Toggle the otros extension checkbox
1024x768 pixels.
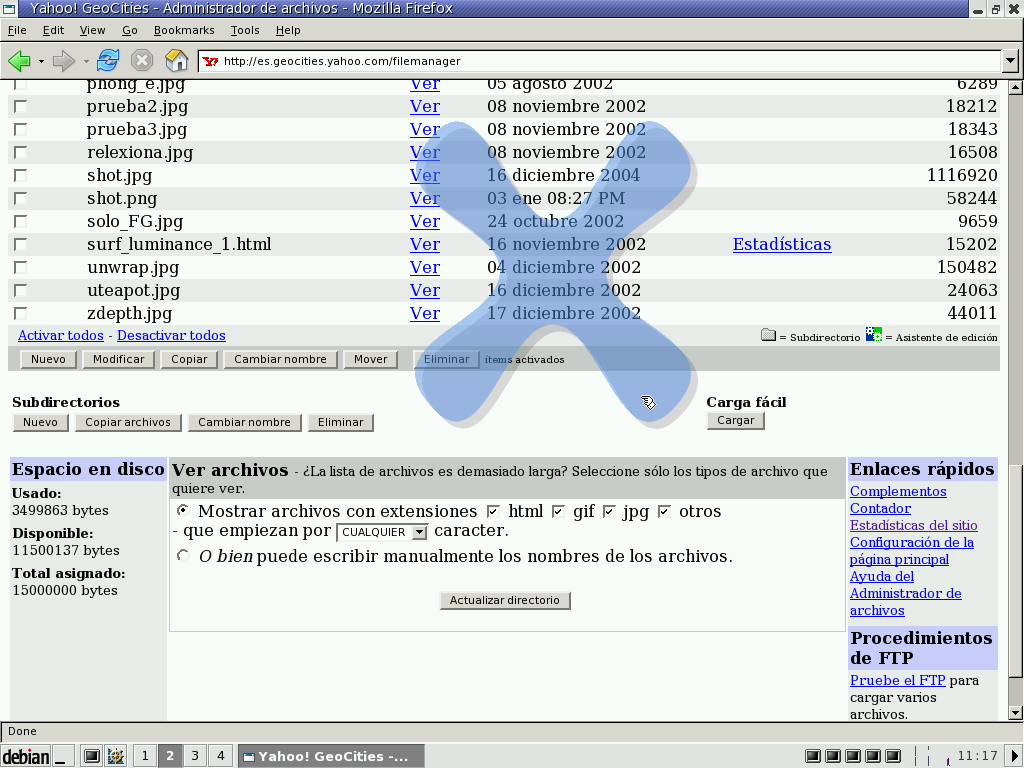point(664,511)
